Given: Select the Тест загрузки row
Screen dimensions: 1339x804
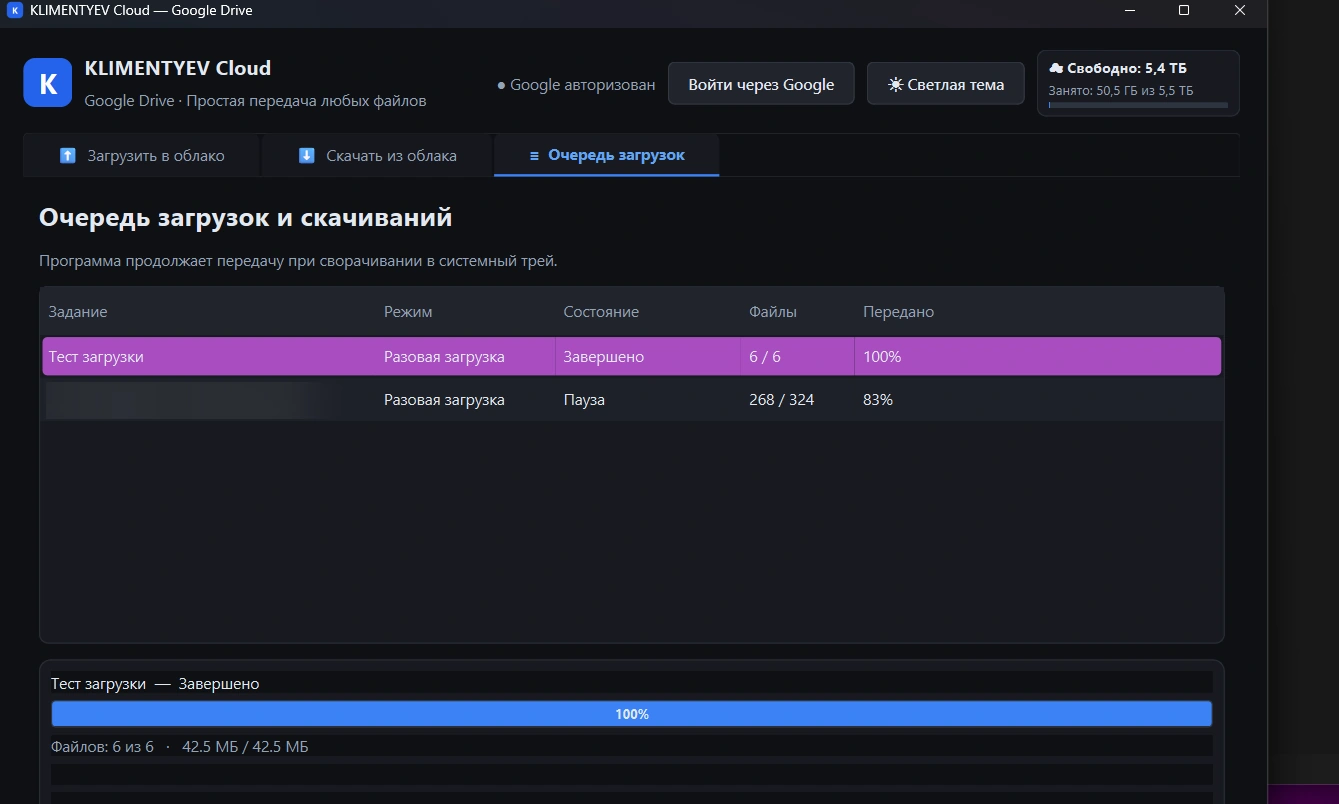Looking at the screenshot, I should pyautogui.click(x=632, y=356).
